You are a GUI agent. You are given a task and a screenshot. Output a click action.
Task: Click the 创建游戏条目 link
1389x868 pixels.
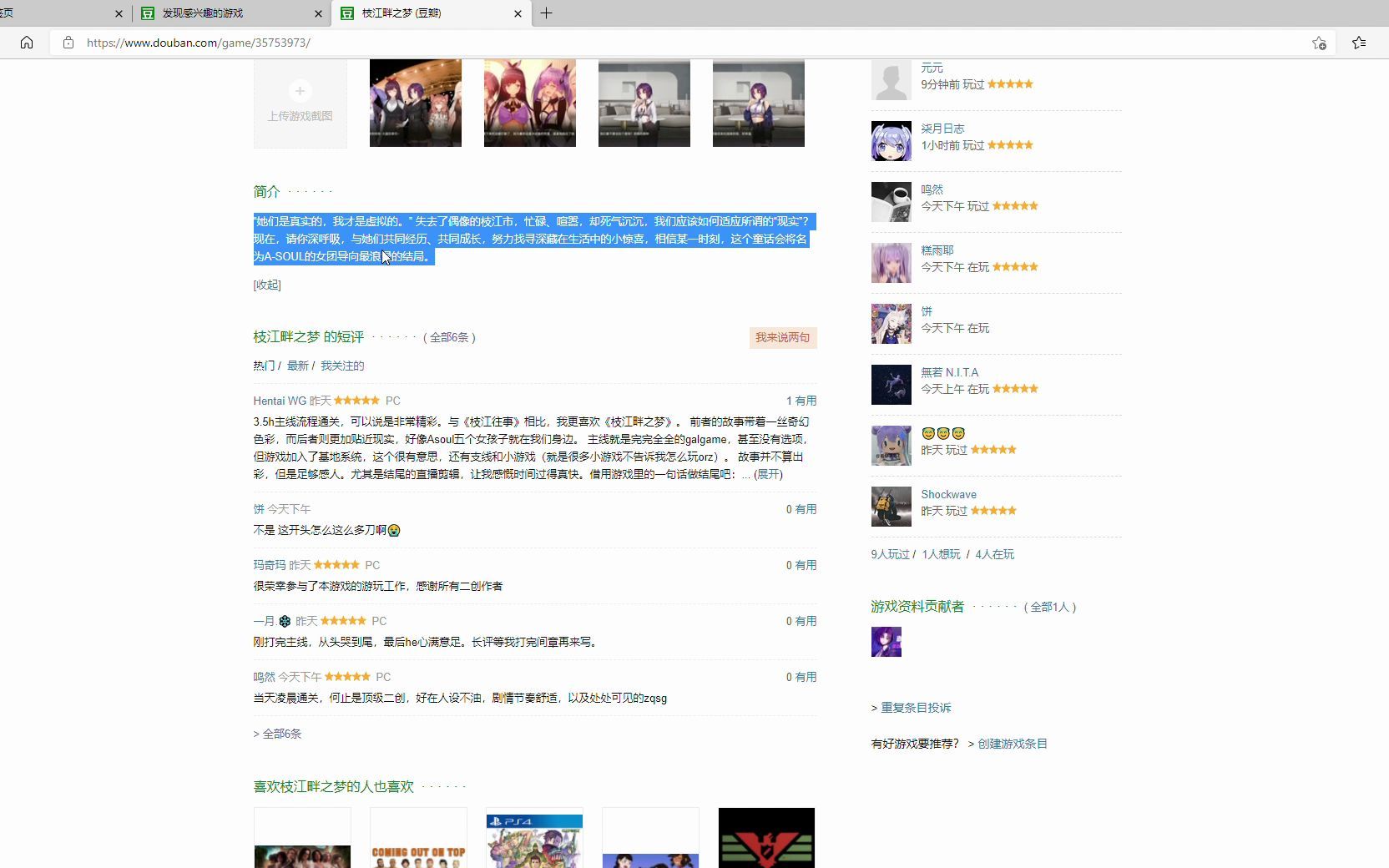pyautogui.click(x=1012, y=744)
